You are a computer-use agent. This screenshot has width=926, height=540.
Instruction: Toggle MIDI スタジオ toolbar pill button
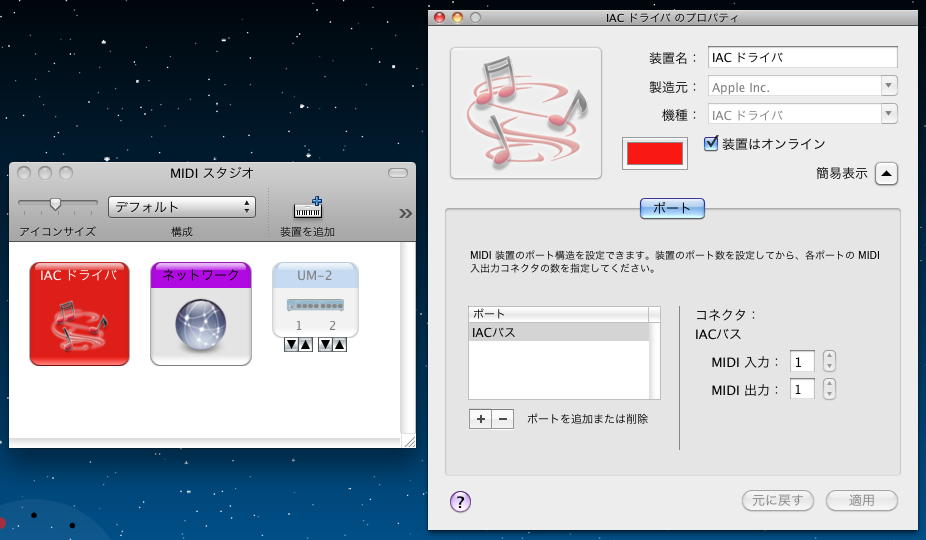pyautogui.click(x=397, y=173)
